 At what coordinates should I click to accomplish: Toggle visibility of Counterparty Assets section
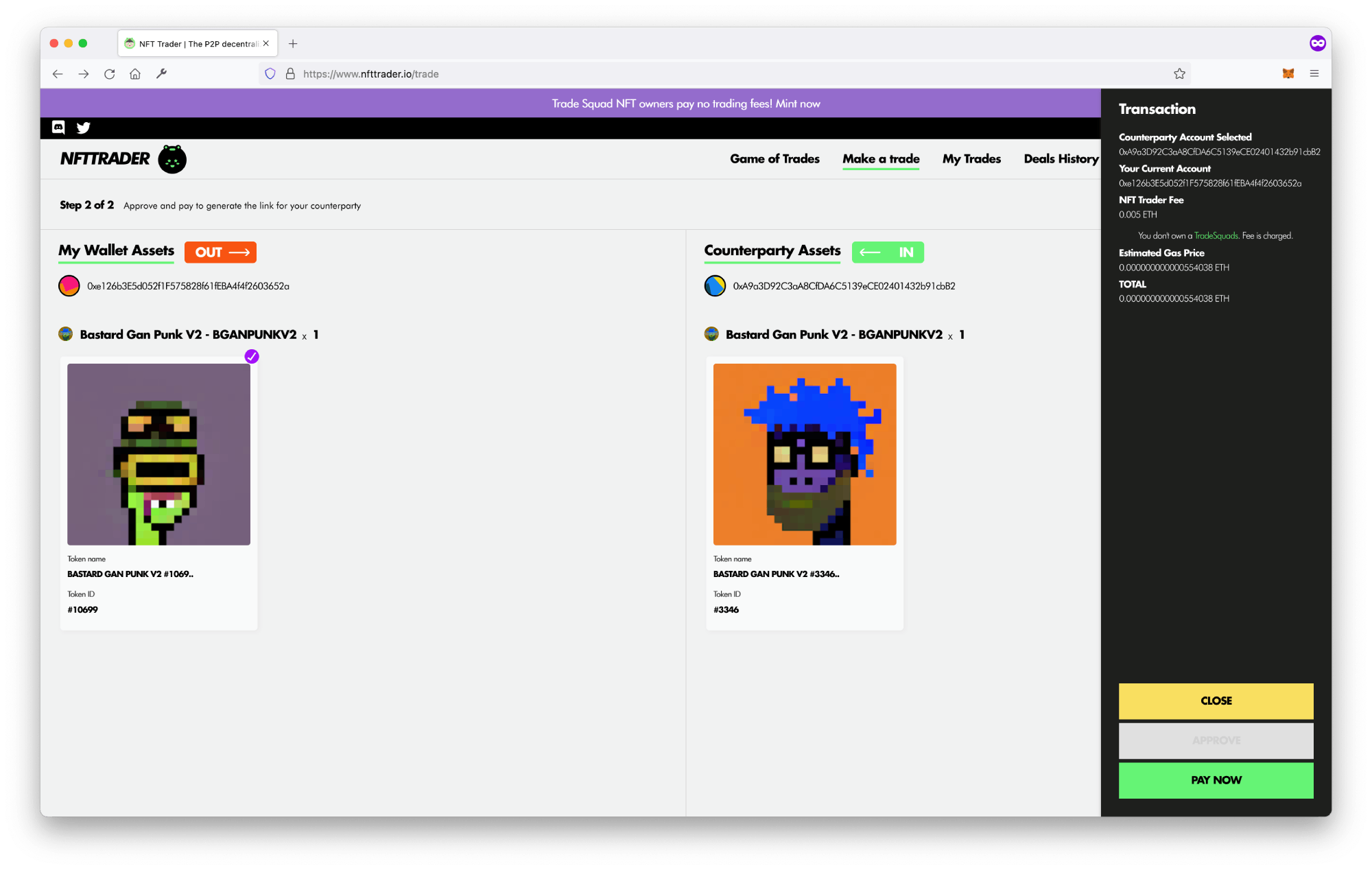(x=887, y=252)
